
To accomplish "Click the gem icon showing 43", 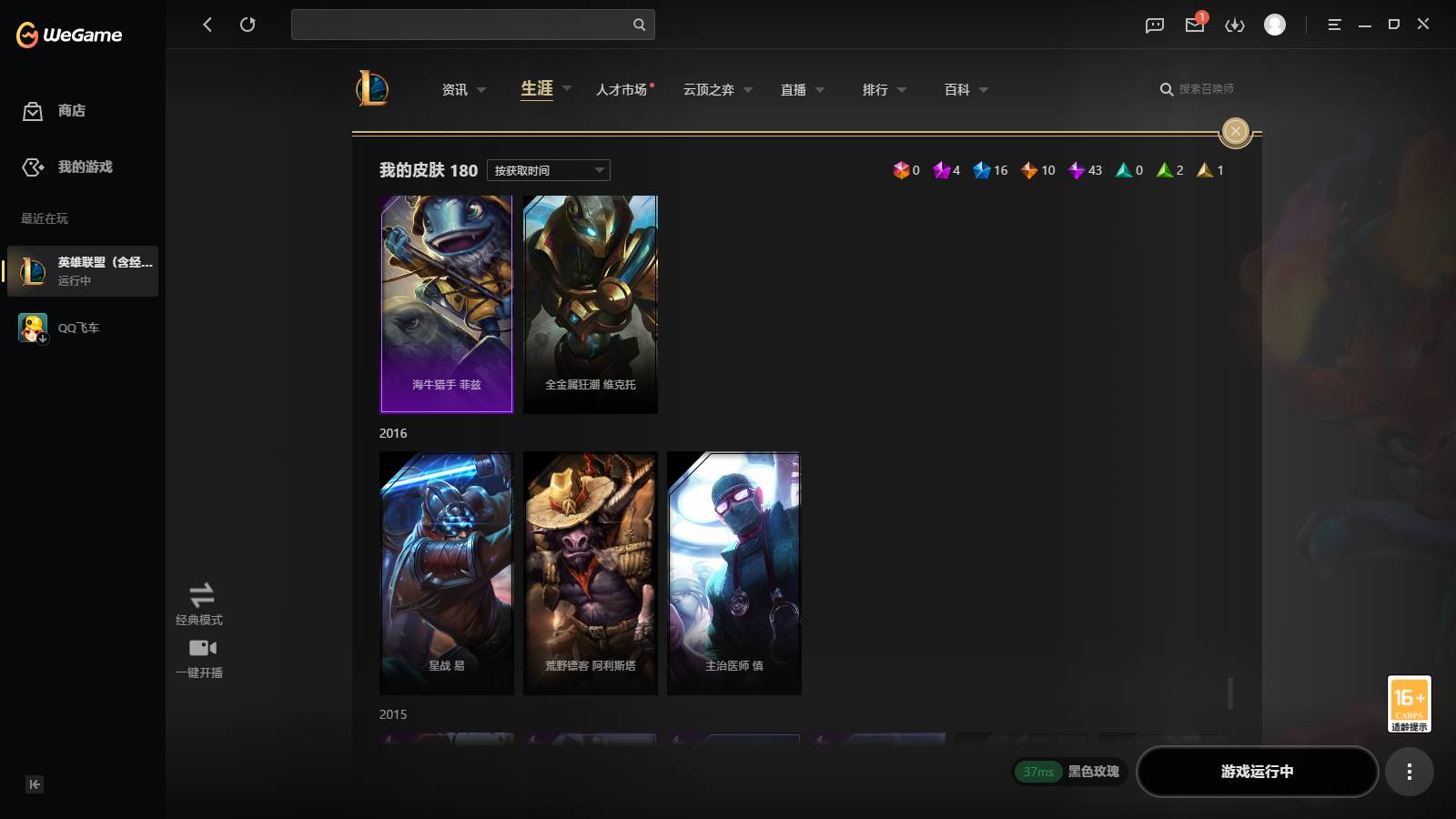I will tap(1076, 170).
